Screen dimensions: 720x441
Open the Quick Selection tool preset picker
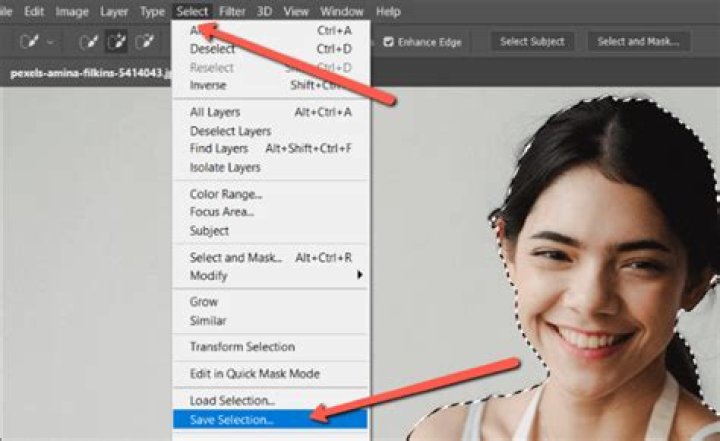point(36,42)
